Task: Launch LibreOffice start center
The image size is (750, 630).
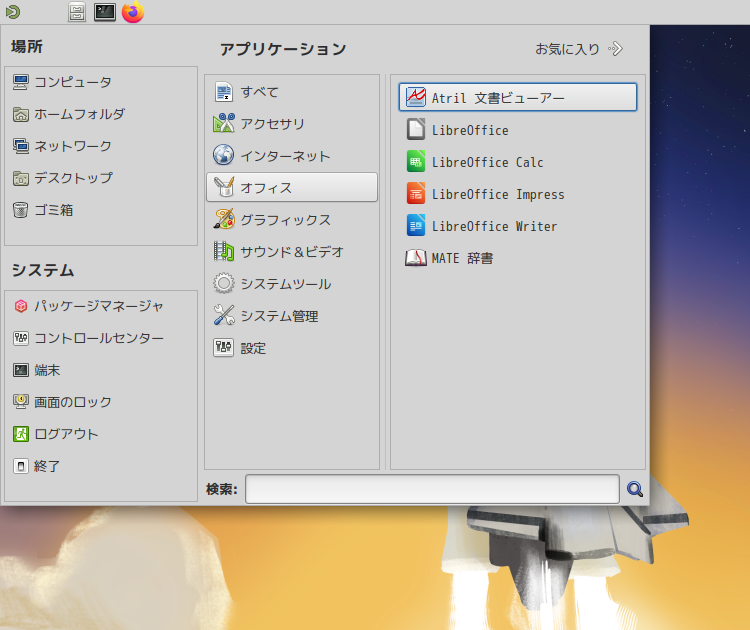Action: tap(518, 130)
